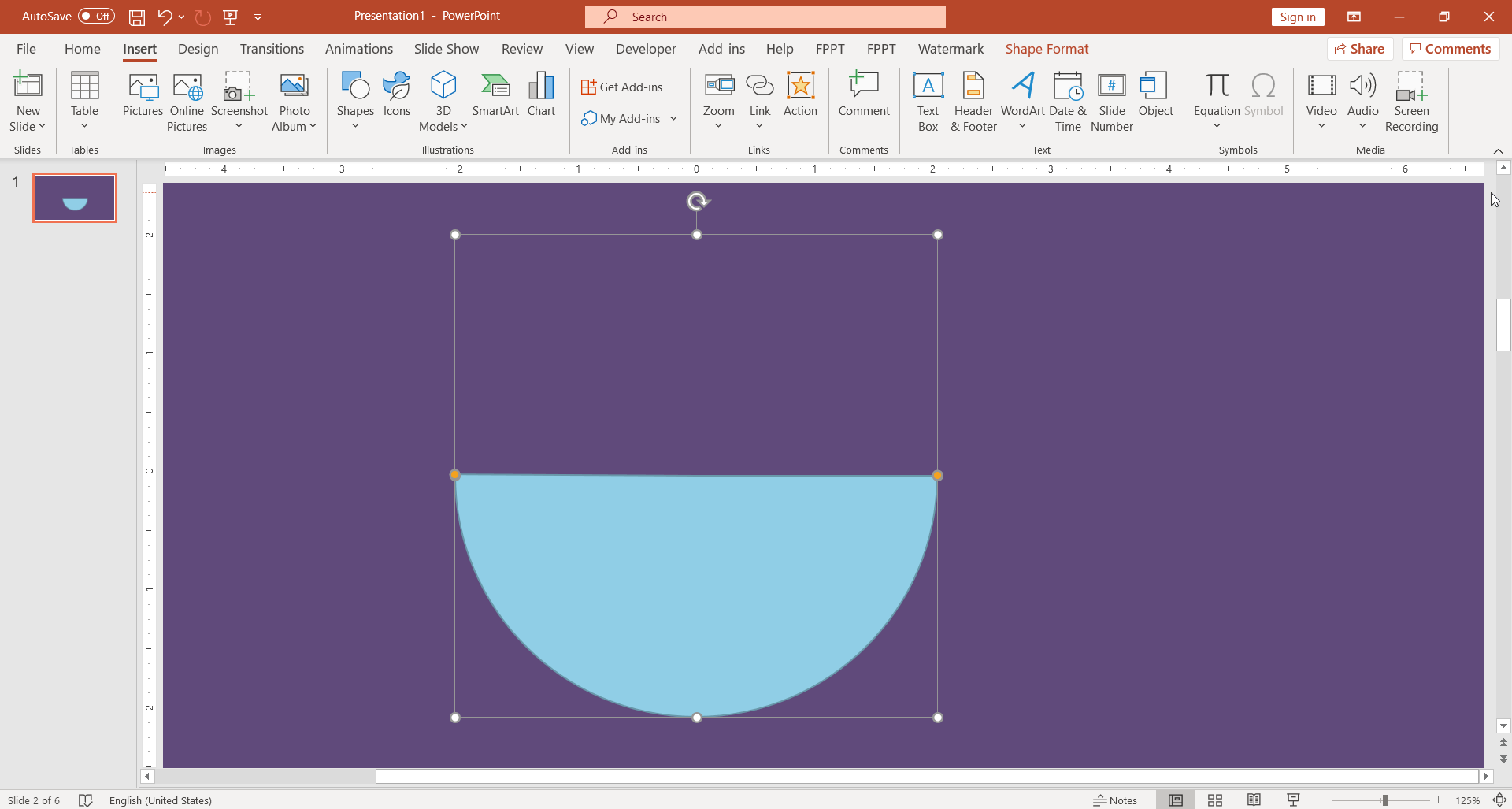Image resolution: width=1512 pixels, height=809 pixels.
Task: Switch to the Design tab
Action: tap(198, 49)
